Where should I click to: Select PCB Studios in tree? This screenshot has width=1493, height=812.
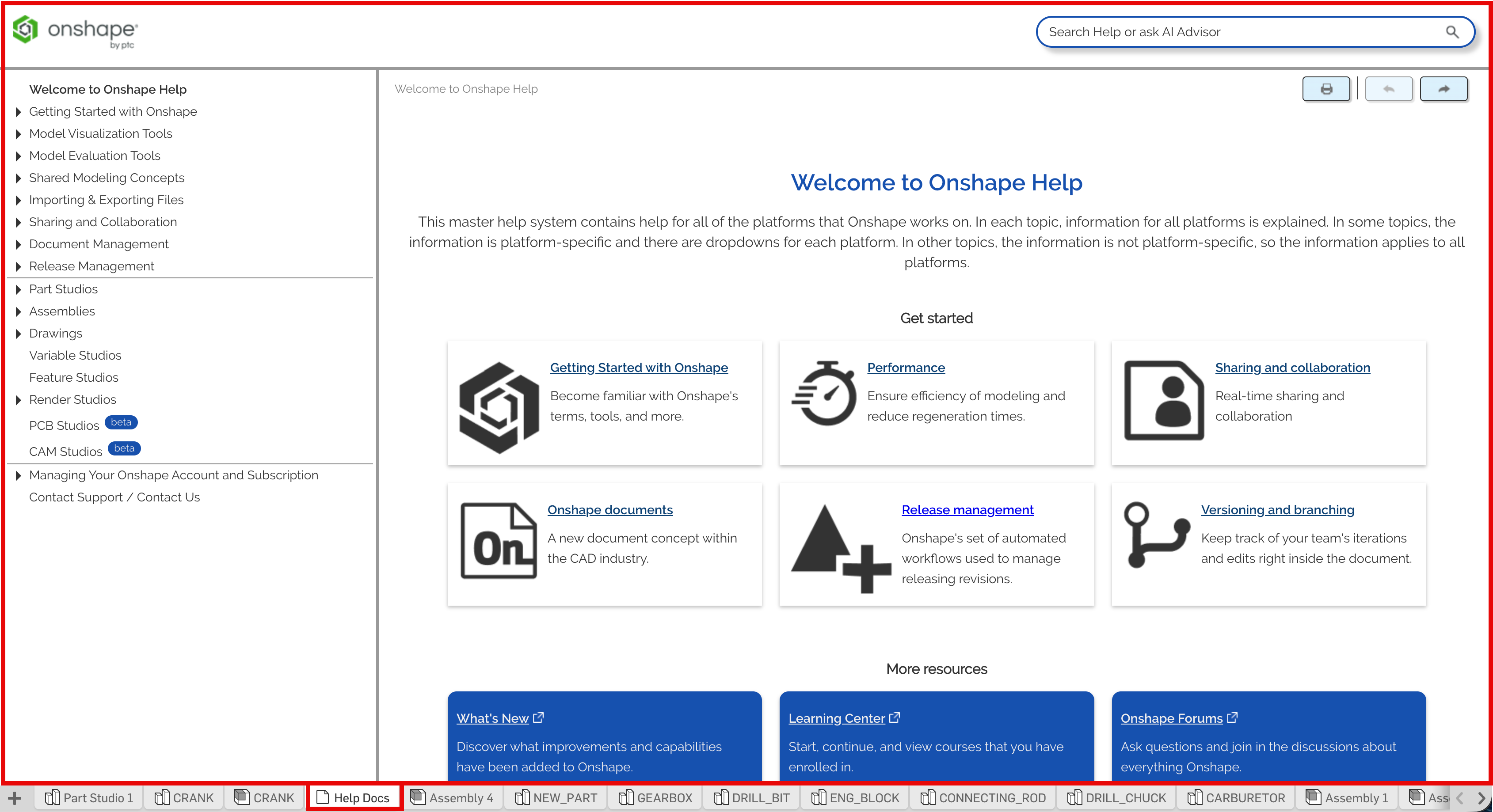(64, 426)
